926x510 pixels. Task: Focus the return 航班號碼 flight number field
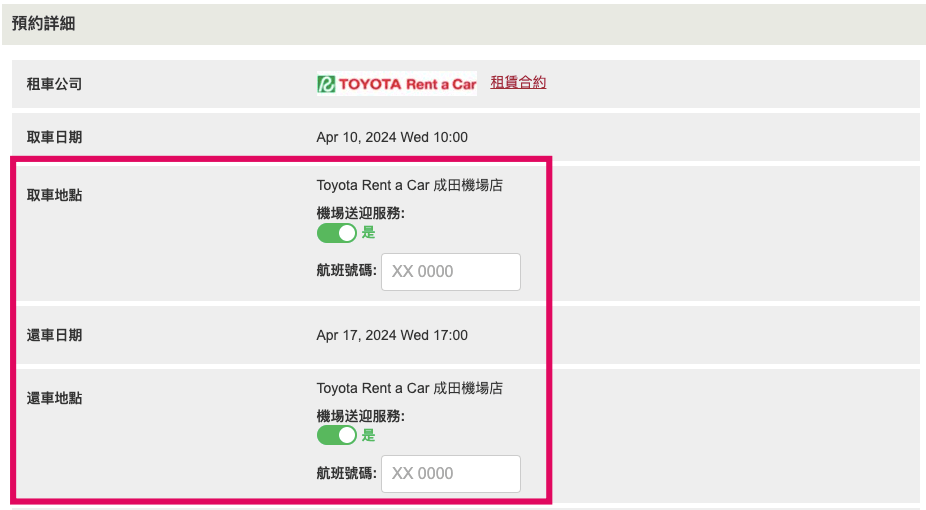coord(451,473)
